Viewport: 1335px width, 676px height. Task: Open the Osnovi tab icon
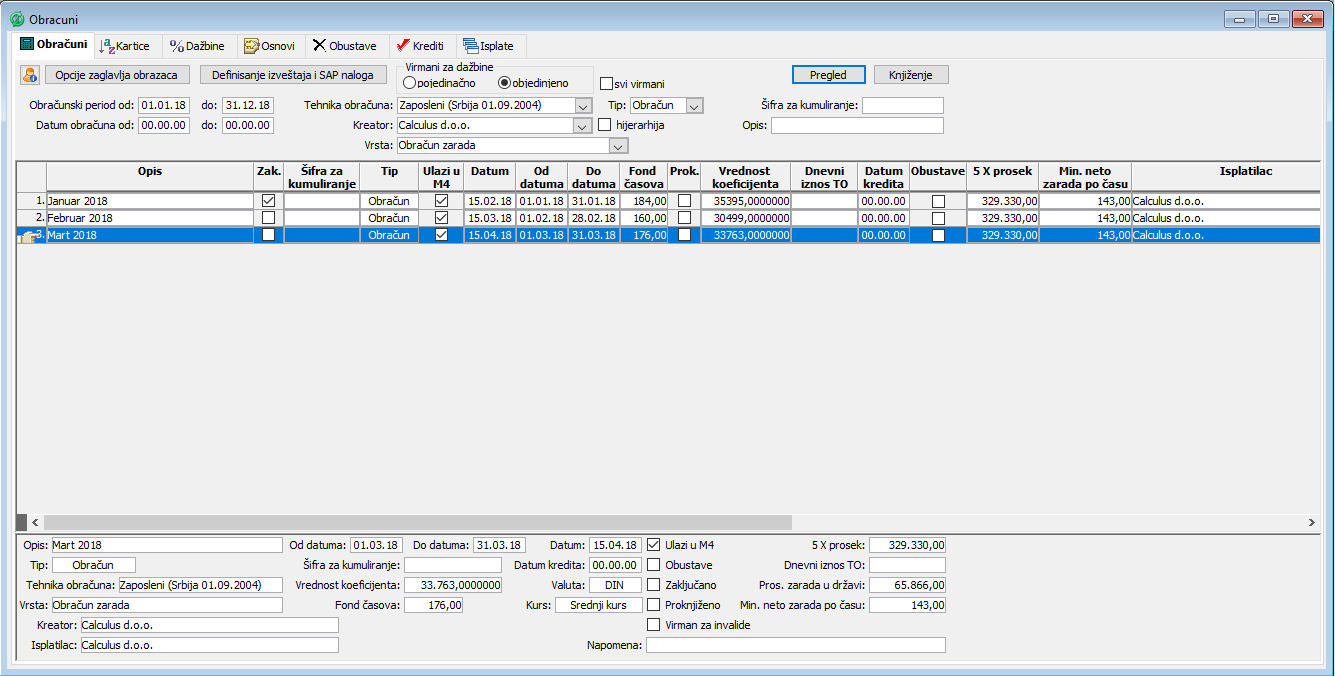[x=252, y=46]
